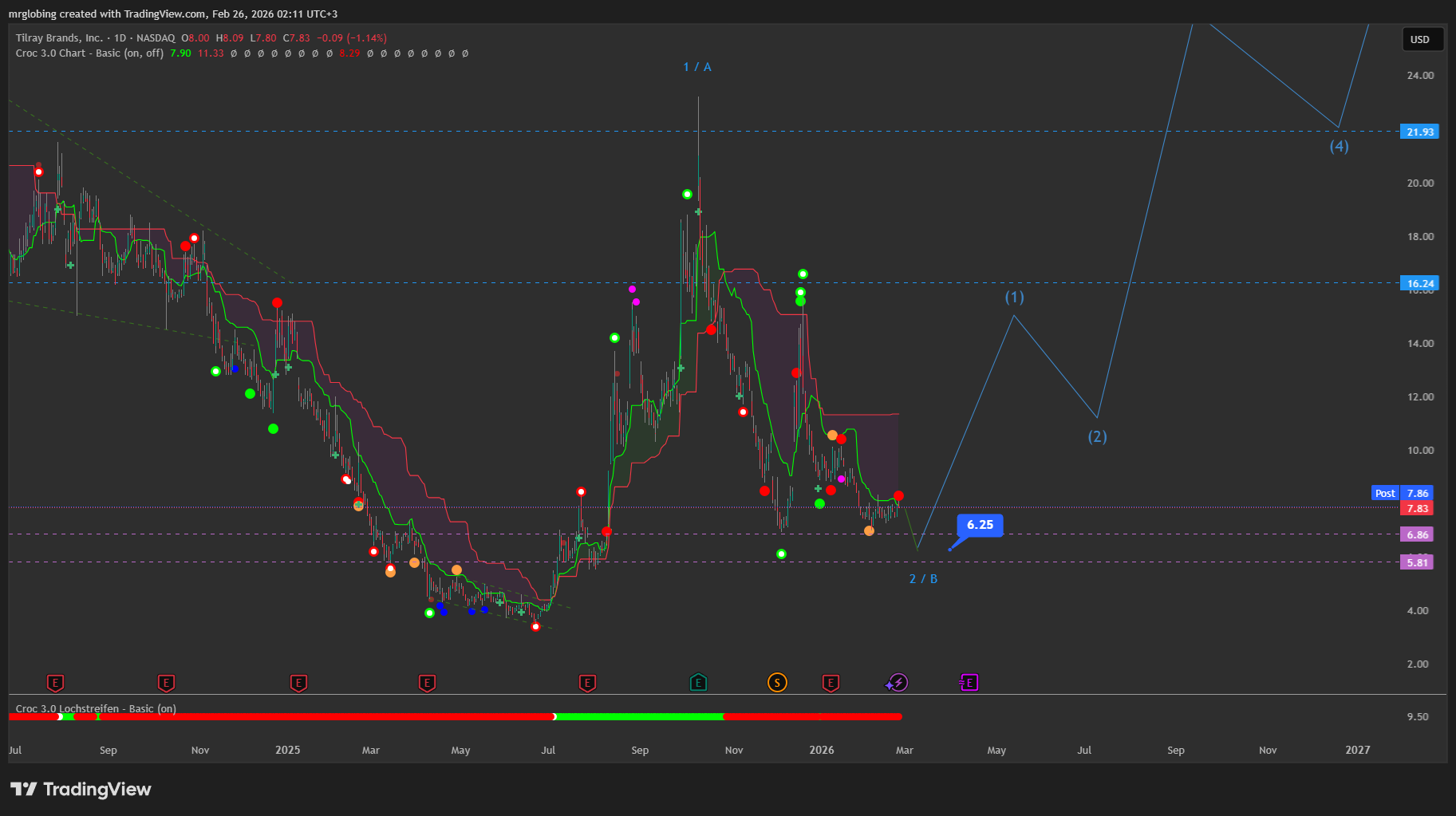The height and width of the screenshot is (816, 1456).
Task: Click the purple lightning event icon
Action: pos(898,683)
